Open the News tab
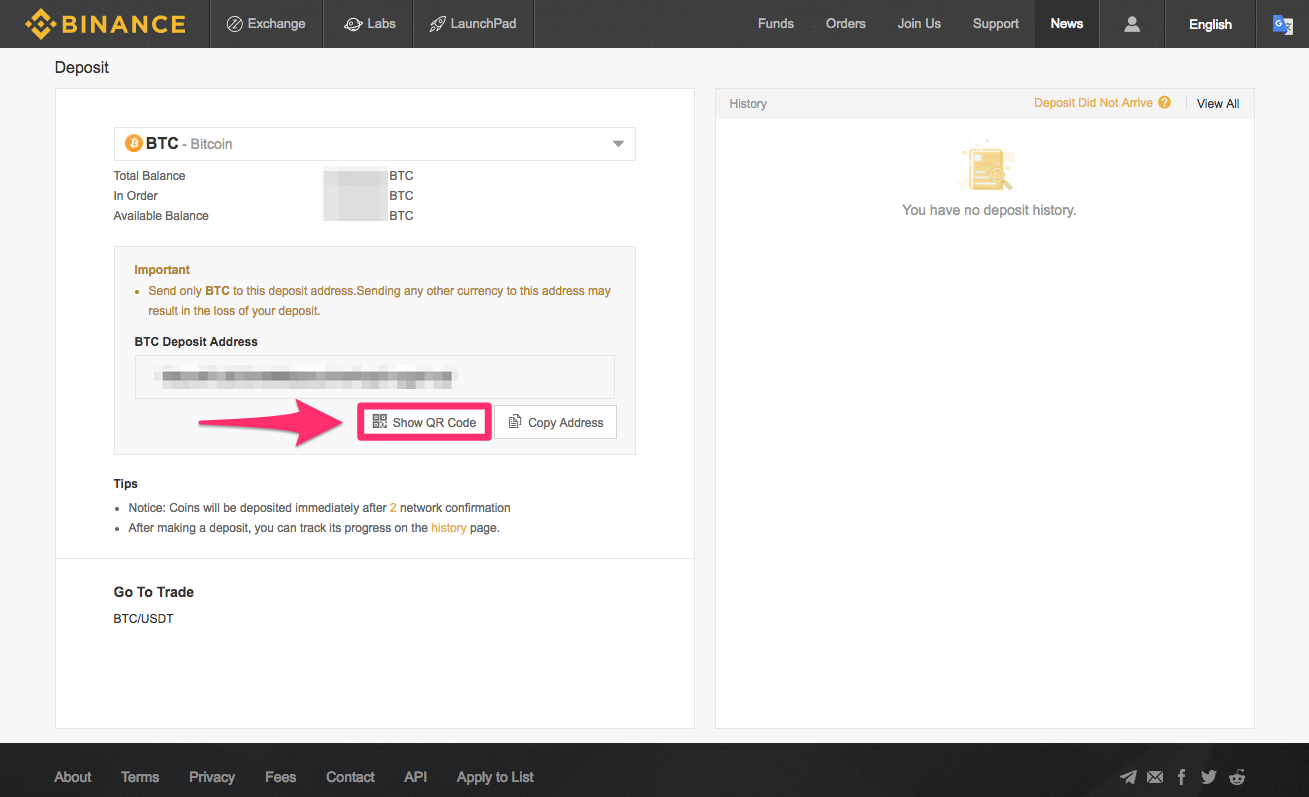This screenshot has width=1309, height=797. point(1067,24)
